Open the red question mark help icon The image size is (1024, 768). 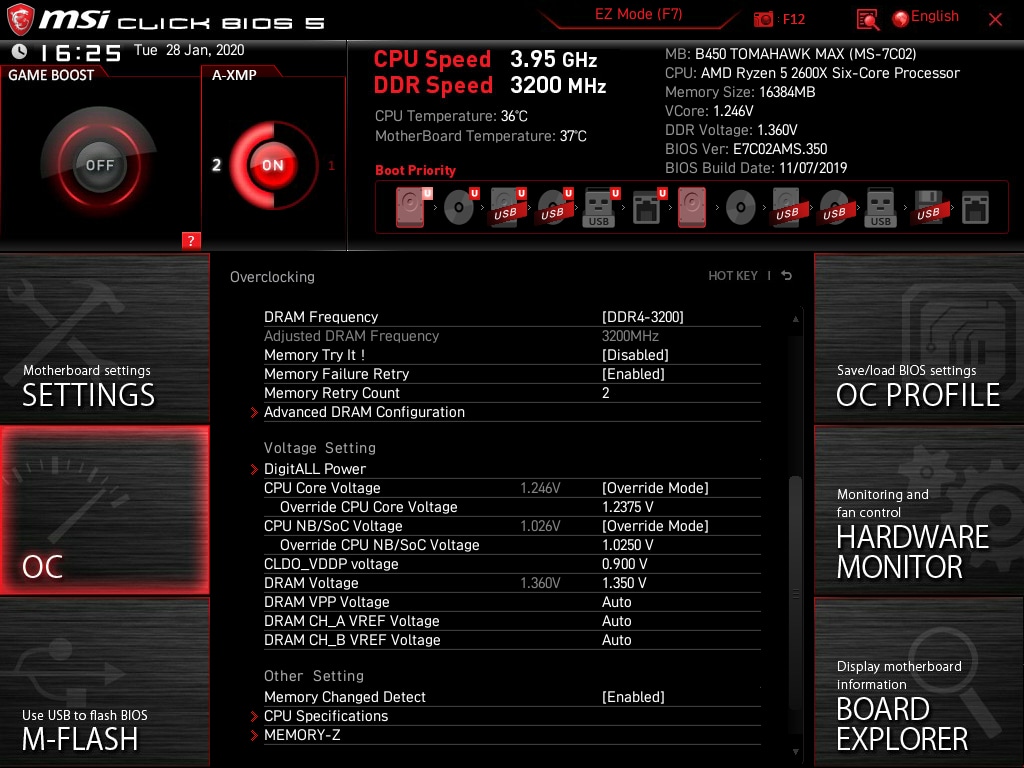[191, 240]
